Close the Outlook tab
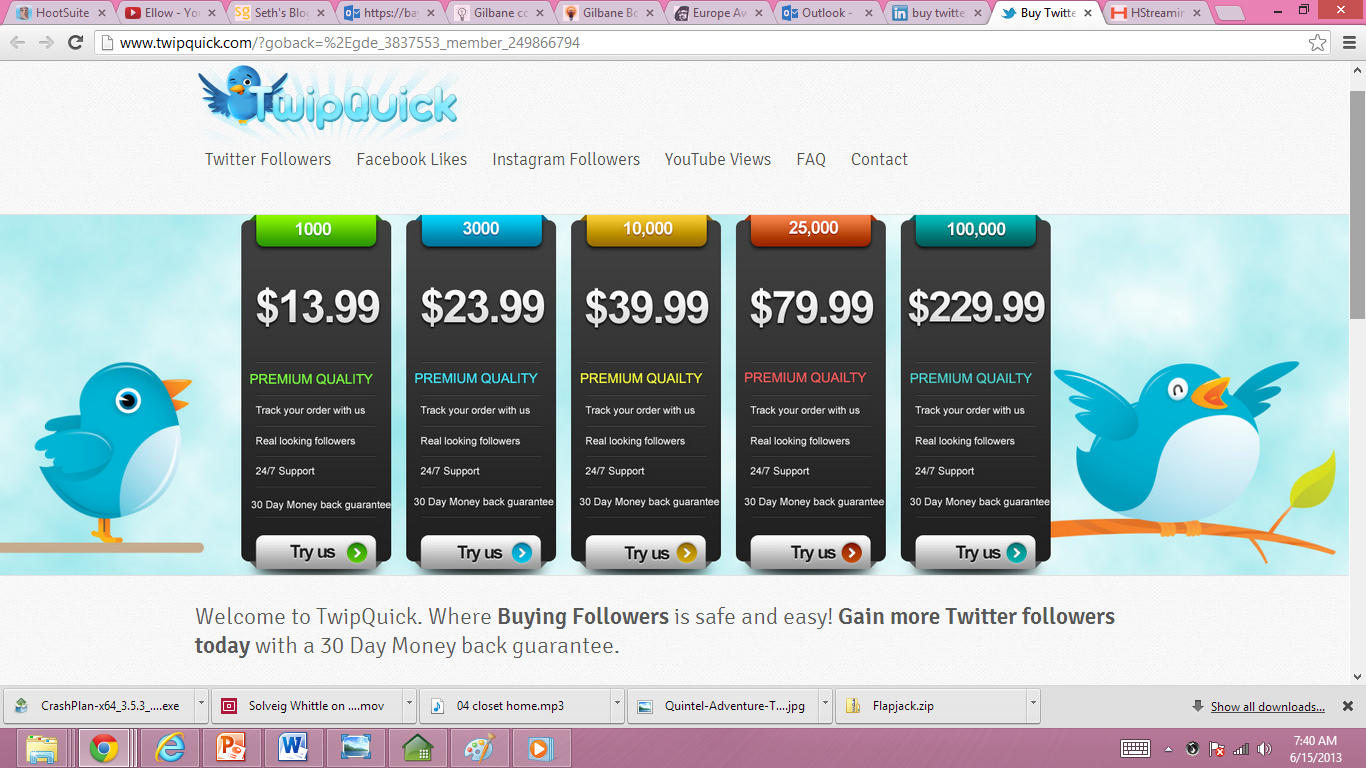Viewport: 1366px width, 768px height. 870,14
